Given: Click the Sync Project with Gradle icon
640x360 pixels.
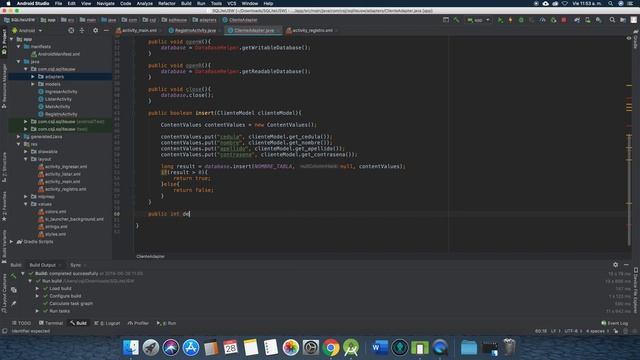Looking at the screenshot, I should (x=577, y=20).
